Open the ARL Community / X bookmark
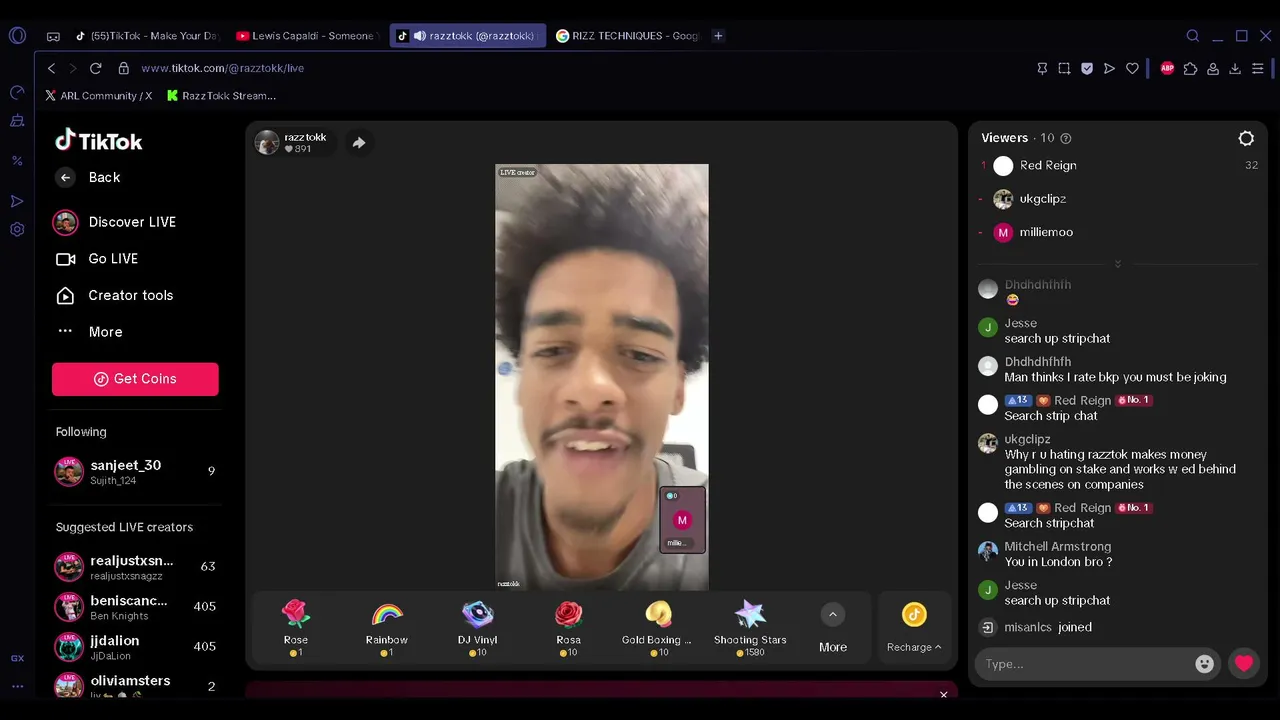This screenshot has height=720, width=1280. [99, 96]
